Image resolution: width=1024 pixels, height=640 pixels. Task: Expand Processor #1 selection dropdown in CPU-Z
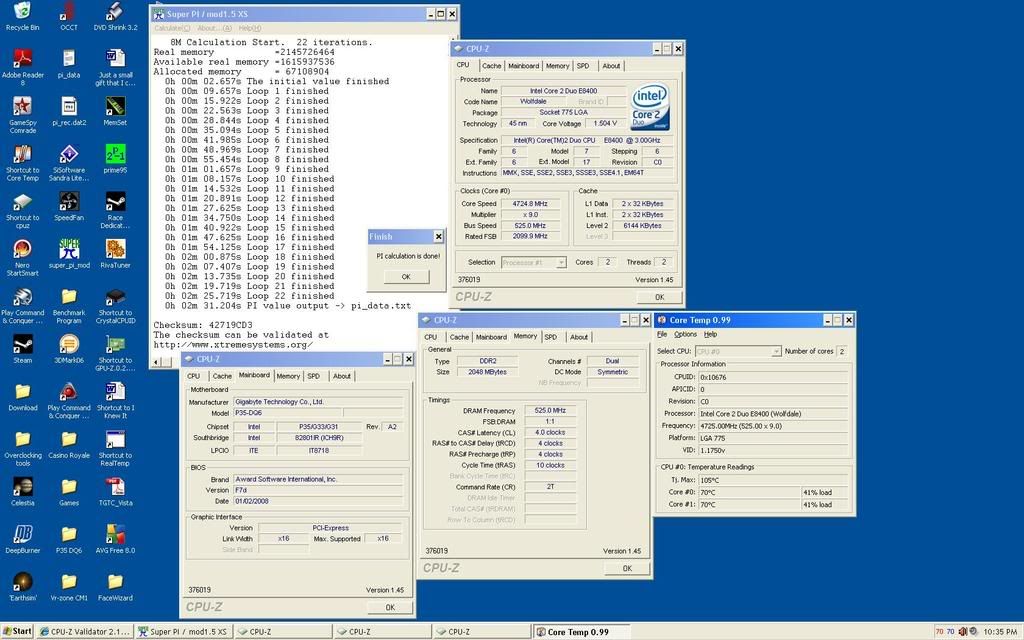pyautogui.click(x=560, y=263)
